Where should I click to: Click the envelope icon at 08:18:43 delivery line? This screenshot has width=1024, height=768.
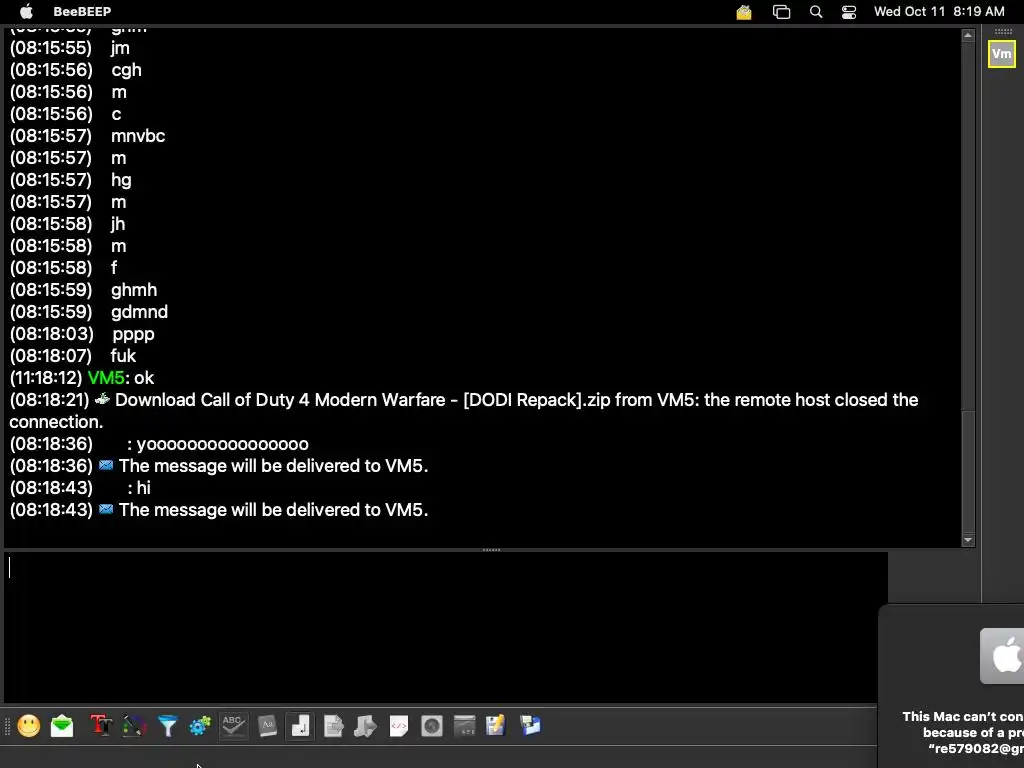(x=106, y=509)
